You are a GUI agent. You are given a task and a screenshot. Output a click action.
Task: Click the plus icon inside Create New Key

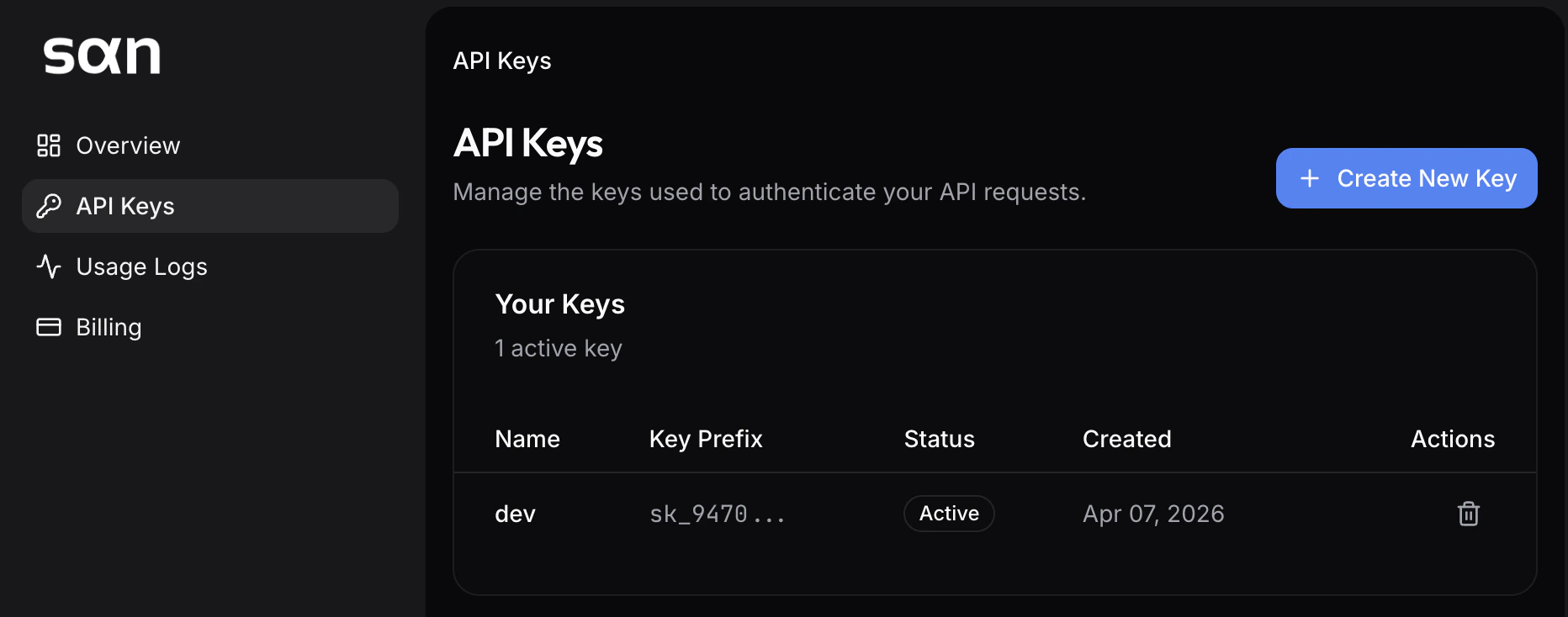coord(1310,178)
